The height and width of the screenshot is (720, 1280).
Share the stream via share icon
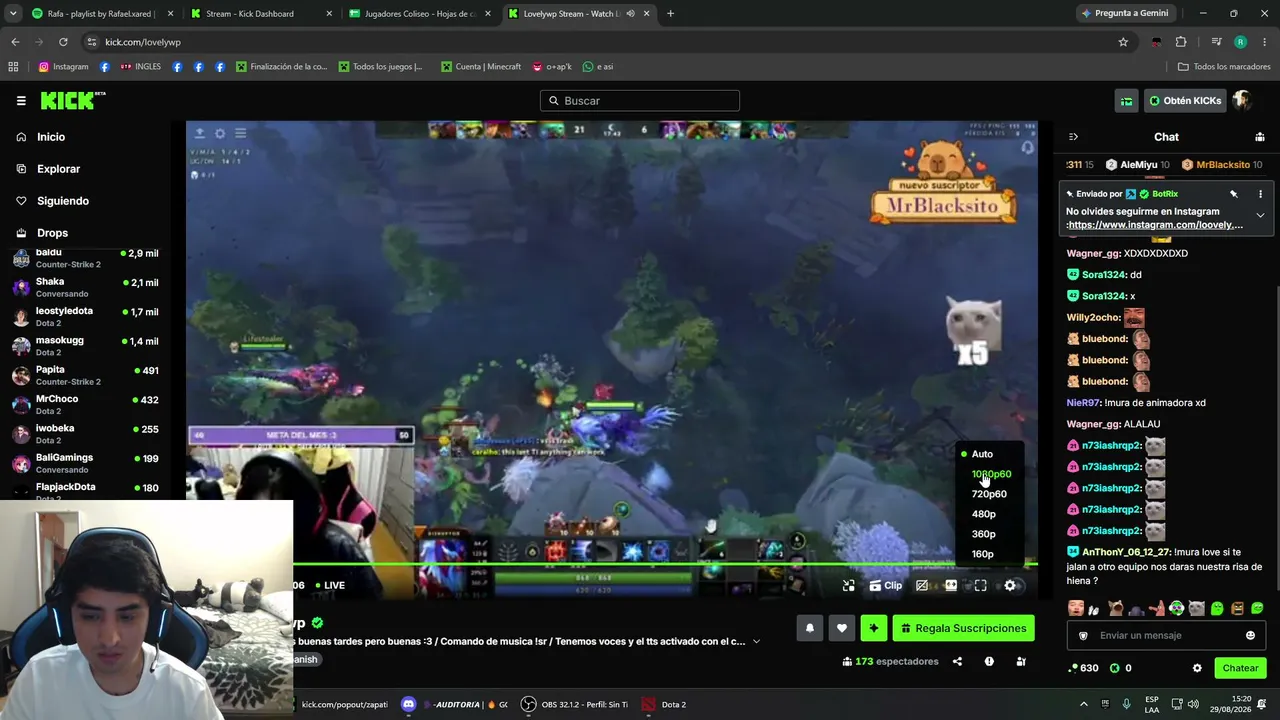pyautogui.click(x=957, y=661)
